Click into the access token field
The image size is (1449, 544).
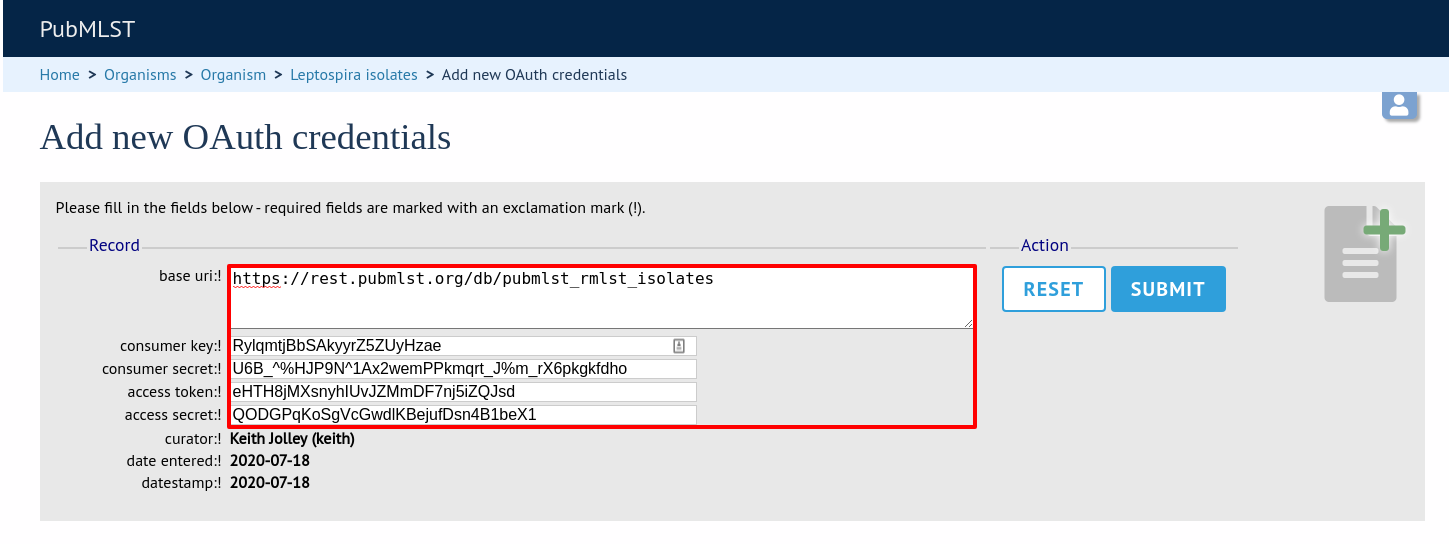tap(463, 392)
